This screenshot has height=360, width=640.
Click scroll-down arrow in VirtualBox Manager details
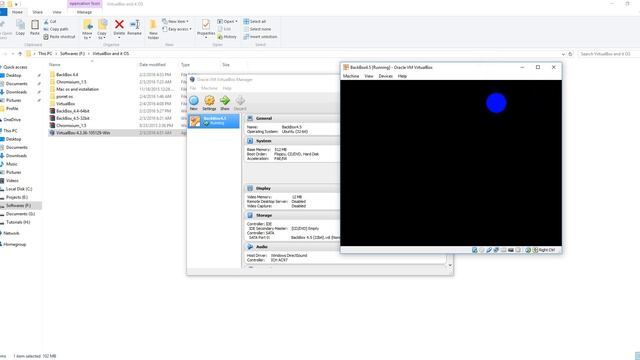[x=450, y=266]
